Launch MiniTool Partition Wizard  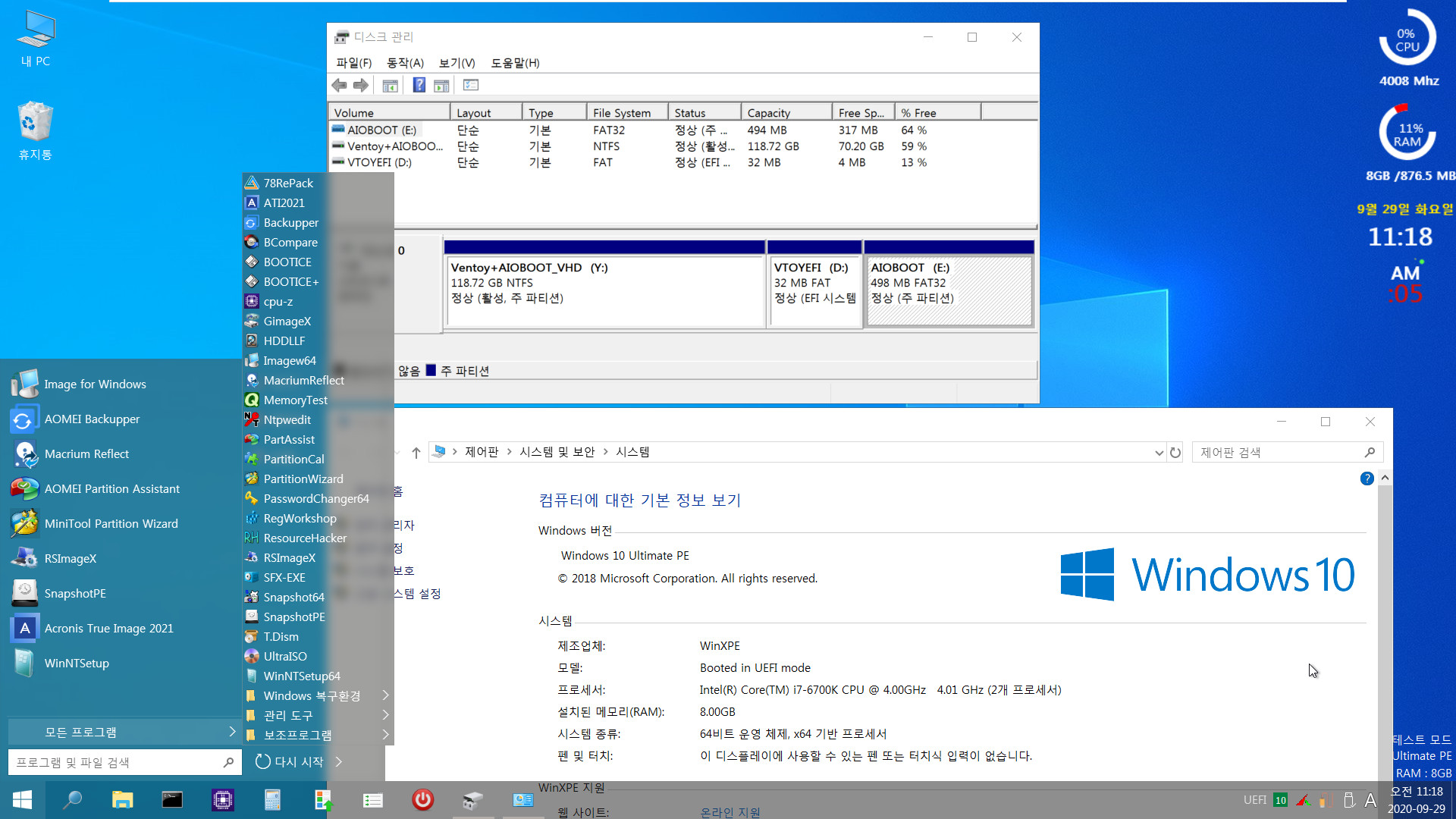[111, 524]
